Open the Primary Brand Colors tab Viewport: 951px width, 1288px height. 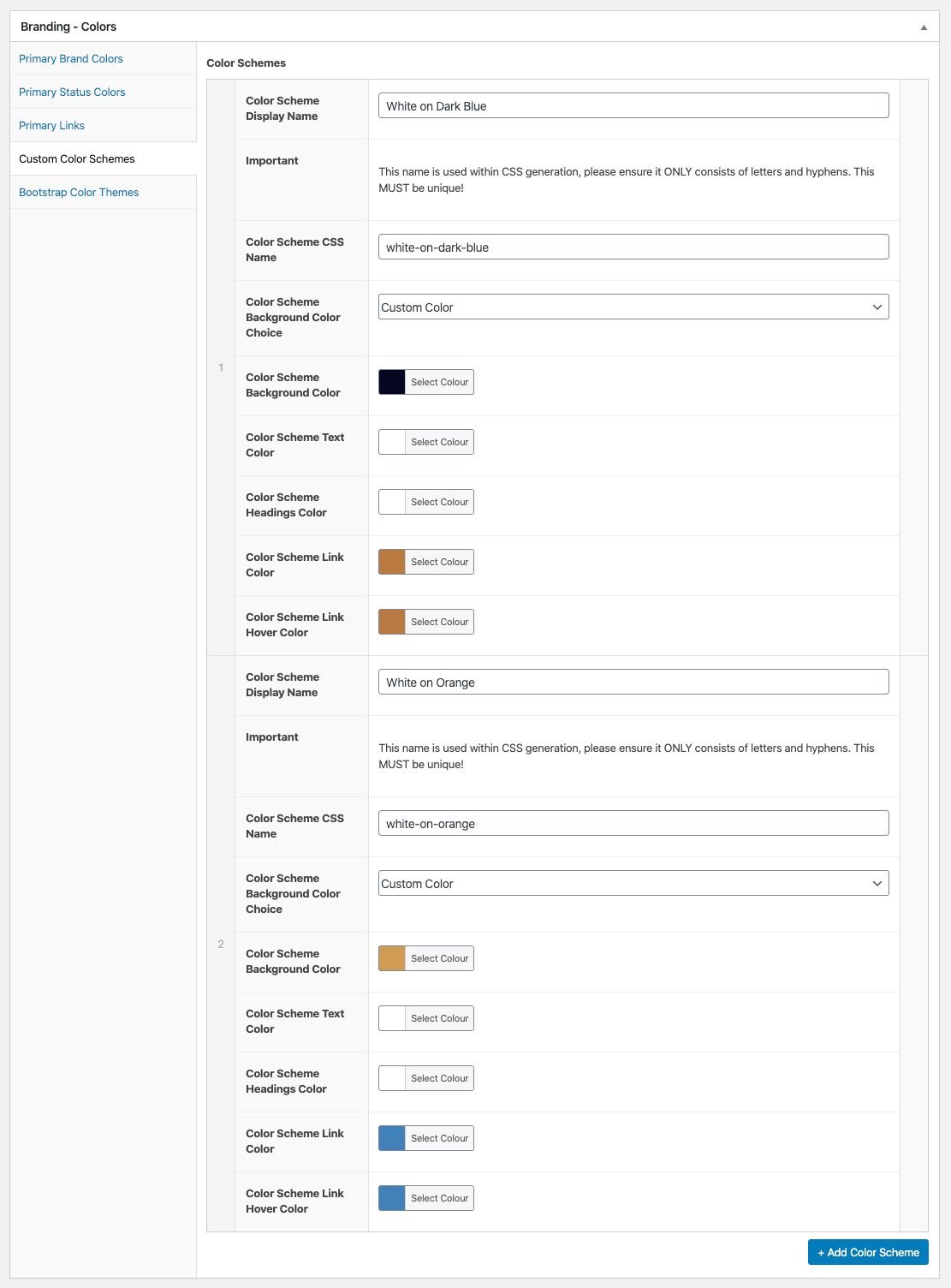(71, 59)
